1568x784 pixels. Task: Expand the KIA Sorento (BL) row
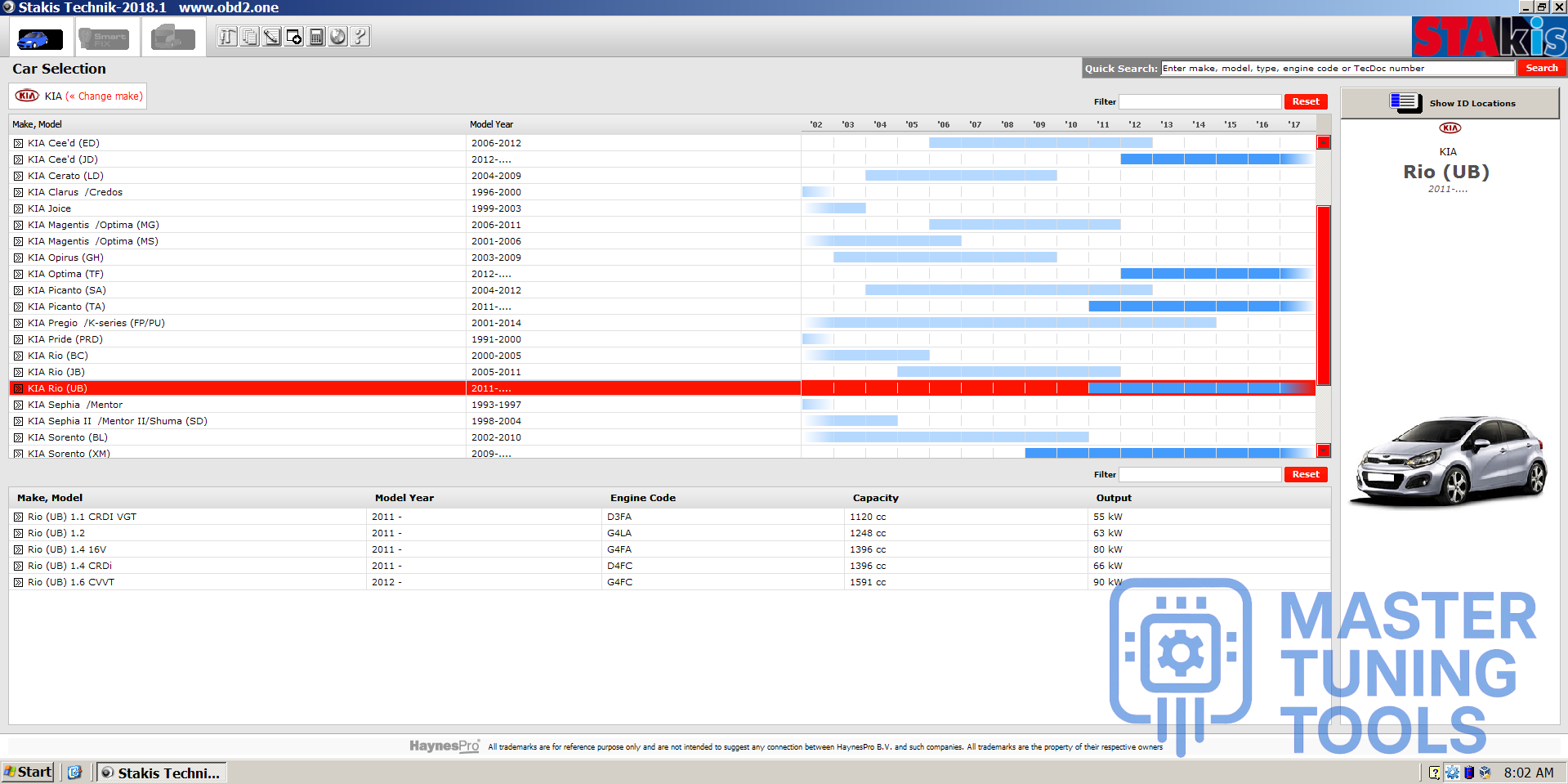(18, 437)
